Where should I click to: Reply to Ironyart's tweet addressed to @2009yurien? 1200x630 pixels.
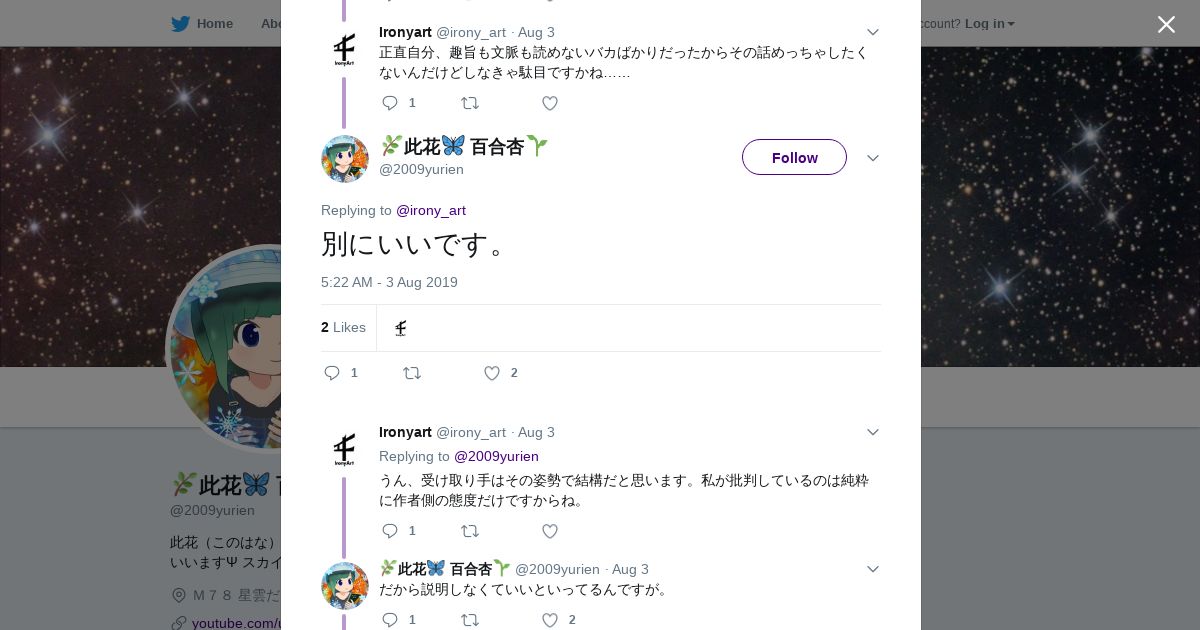point(390,531)
